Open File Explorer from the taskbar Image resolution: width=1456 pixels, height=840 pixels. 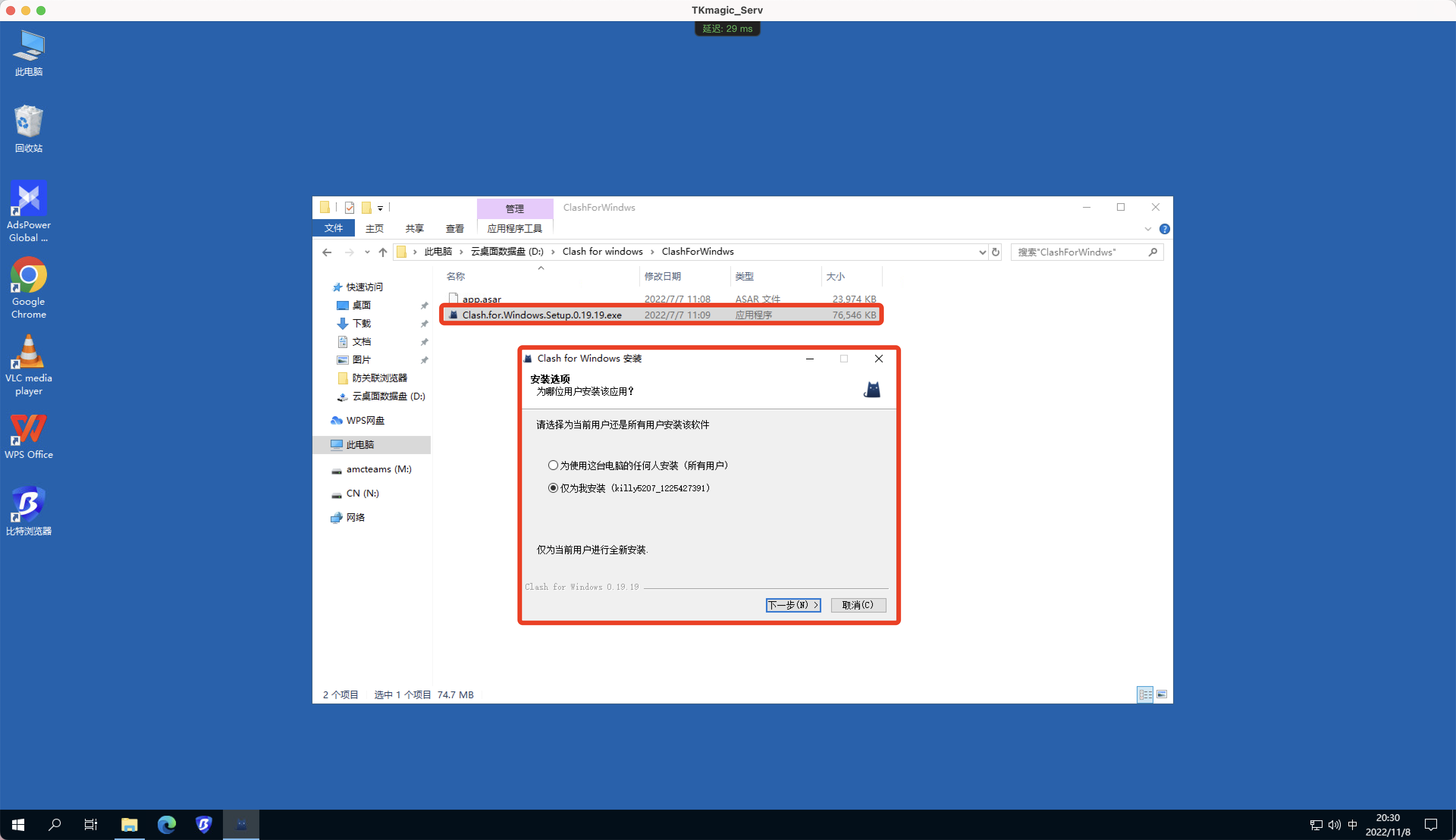(x=130, y=824)
